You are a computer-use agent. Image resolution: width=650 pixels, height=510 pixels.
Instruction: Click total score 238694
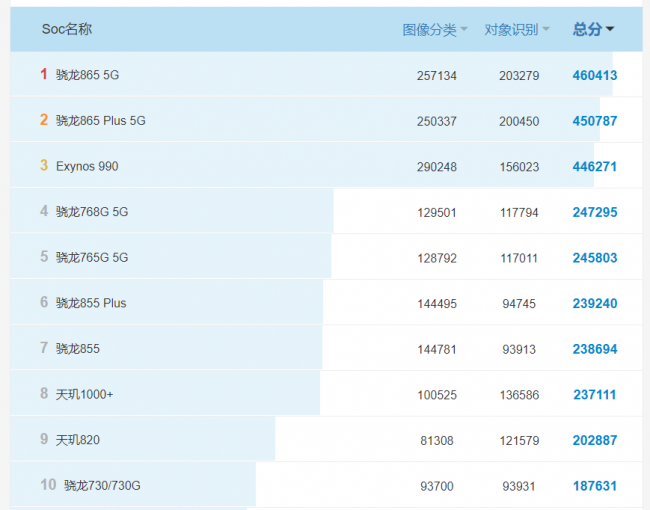point(595,349)
